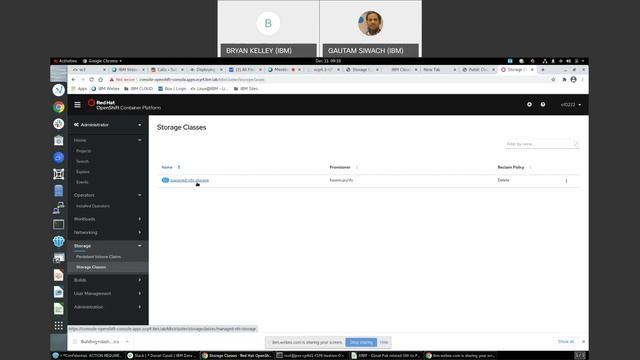Screen dimensions: 640x360
Task: Open Explore in the sidebar
Action: coord(83,172)
